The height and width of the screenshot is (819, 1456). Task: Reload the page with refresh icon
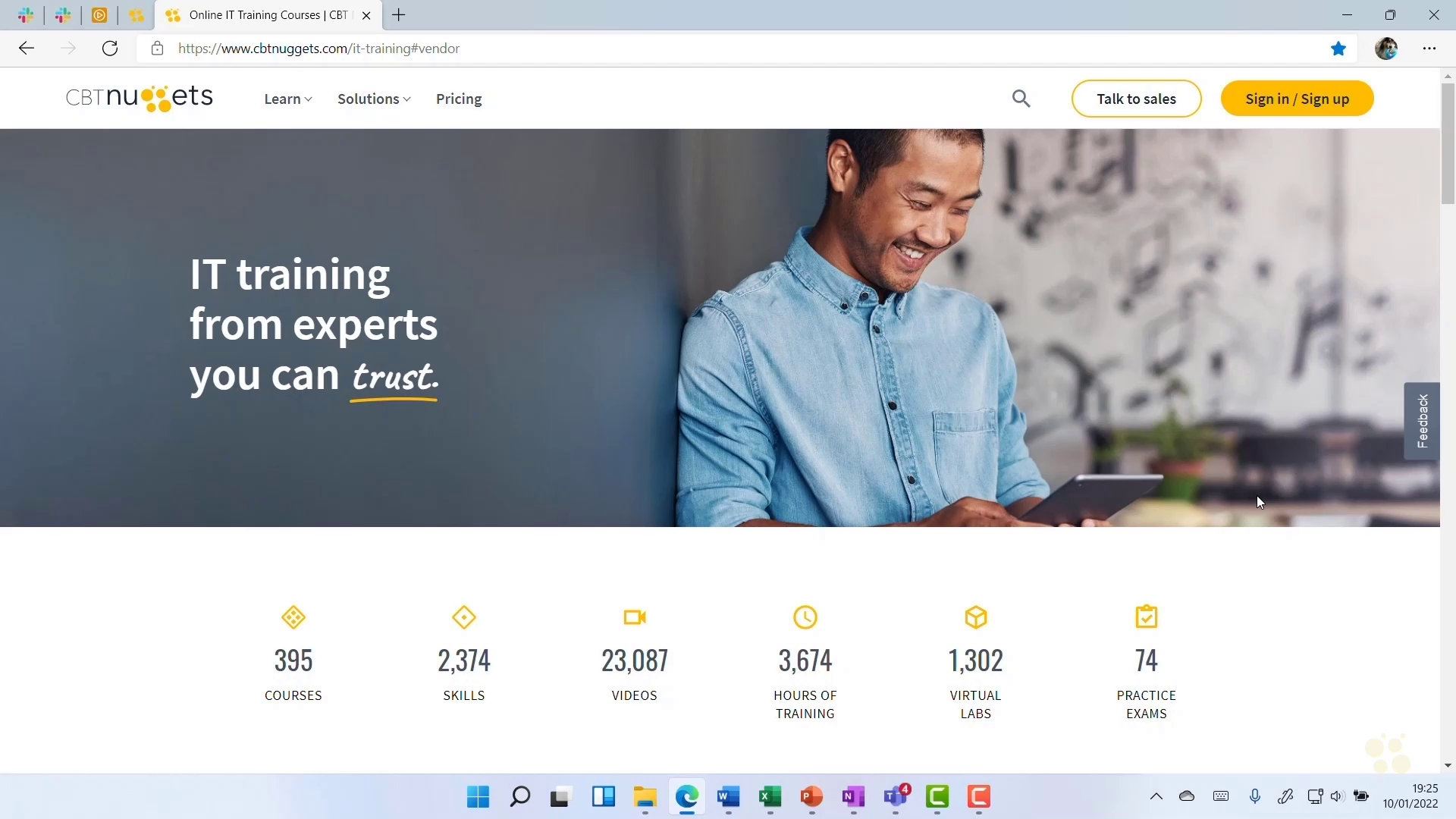point(110,49)
